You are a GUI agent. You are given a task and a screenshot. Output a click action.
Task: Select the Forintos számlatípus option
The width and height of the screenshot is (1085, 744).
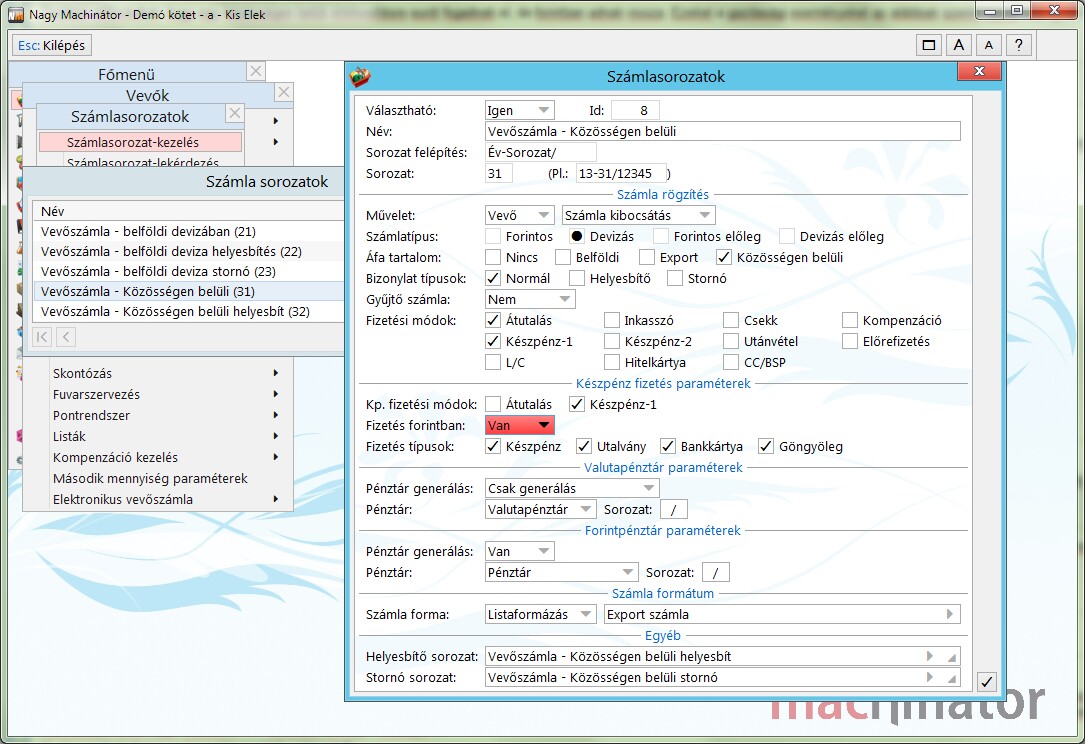493,236
